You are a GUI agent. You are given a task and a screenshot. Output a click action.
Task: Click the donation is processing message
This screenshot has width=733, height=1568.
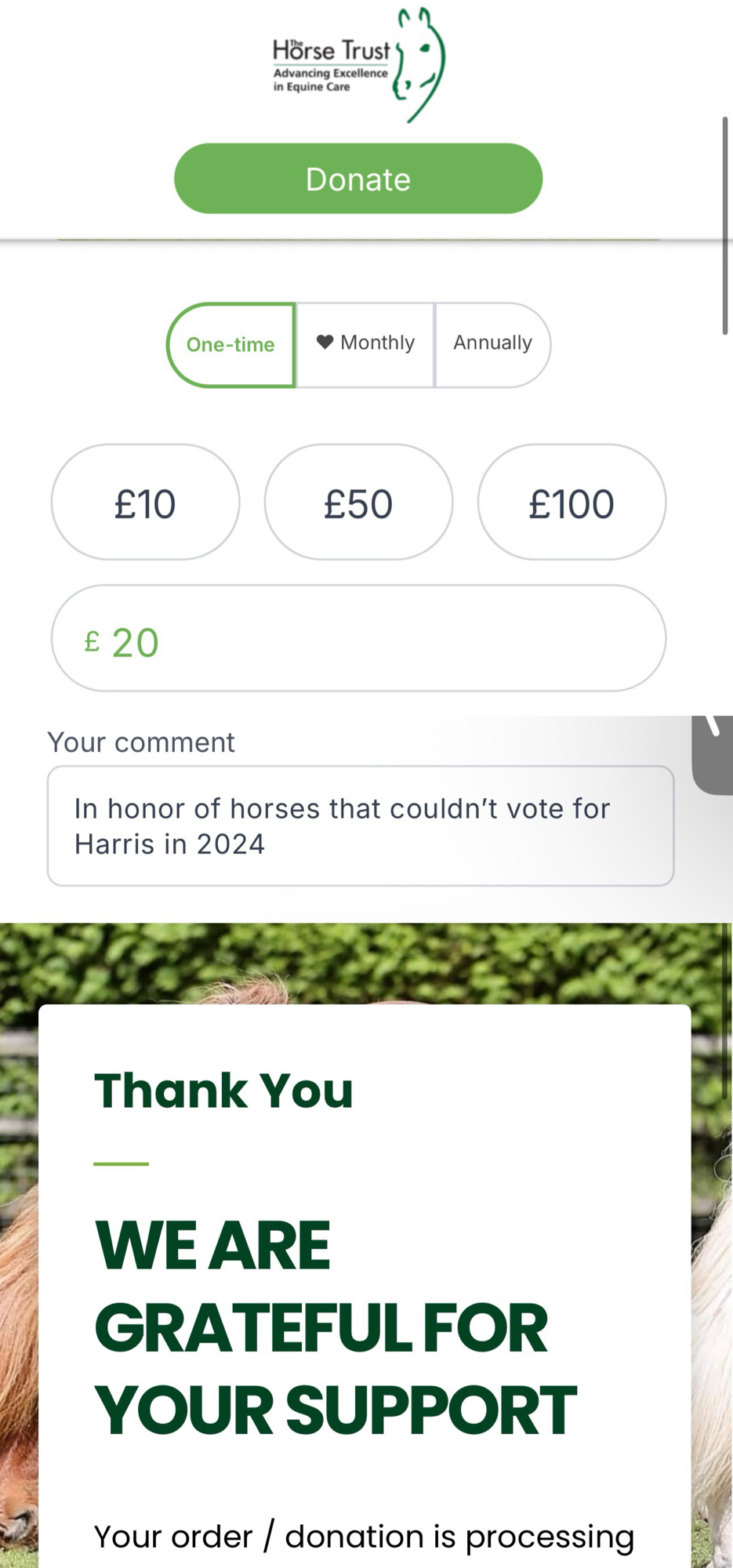364,1537
